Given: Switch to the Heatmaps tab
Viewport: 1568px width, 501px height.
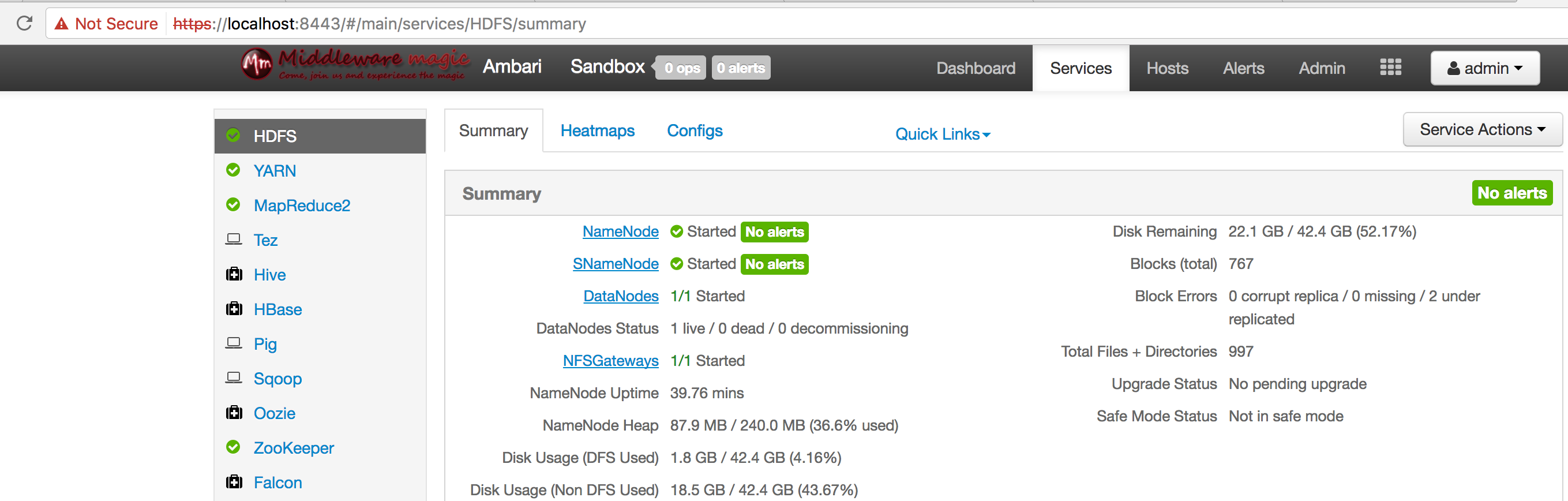Looking at the screenshot, I should pos(597,131).
